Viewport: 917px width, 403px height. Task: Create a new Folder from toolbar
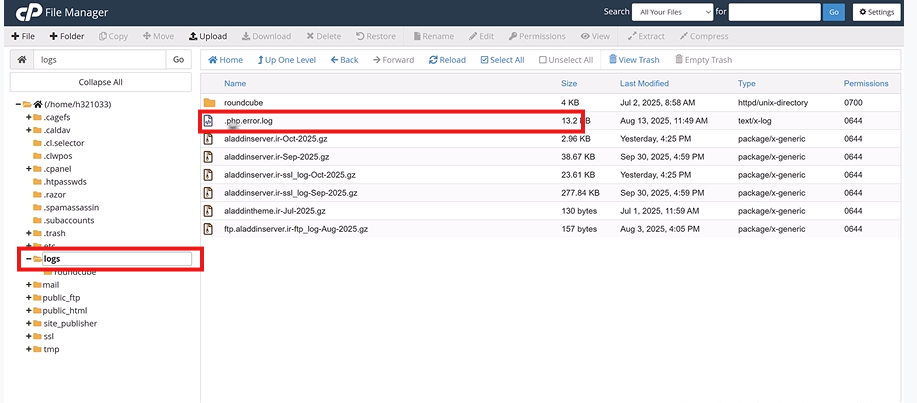(67, 36)
